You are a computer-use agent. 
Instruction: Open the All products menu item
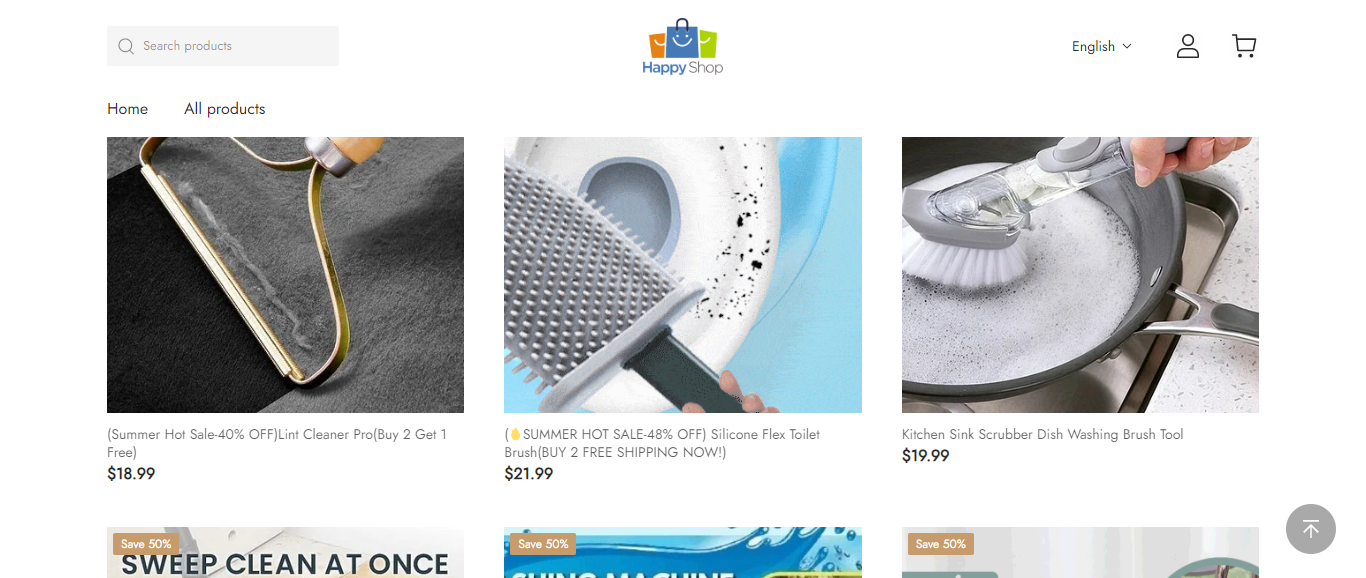coord(224,109)
